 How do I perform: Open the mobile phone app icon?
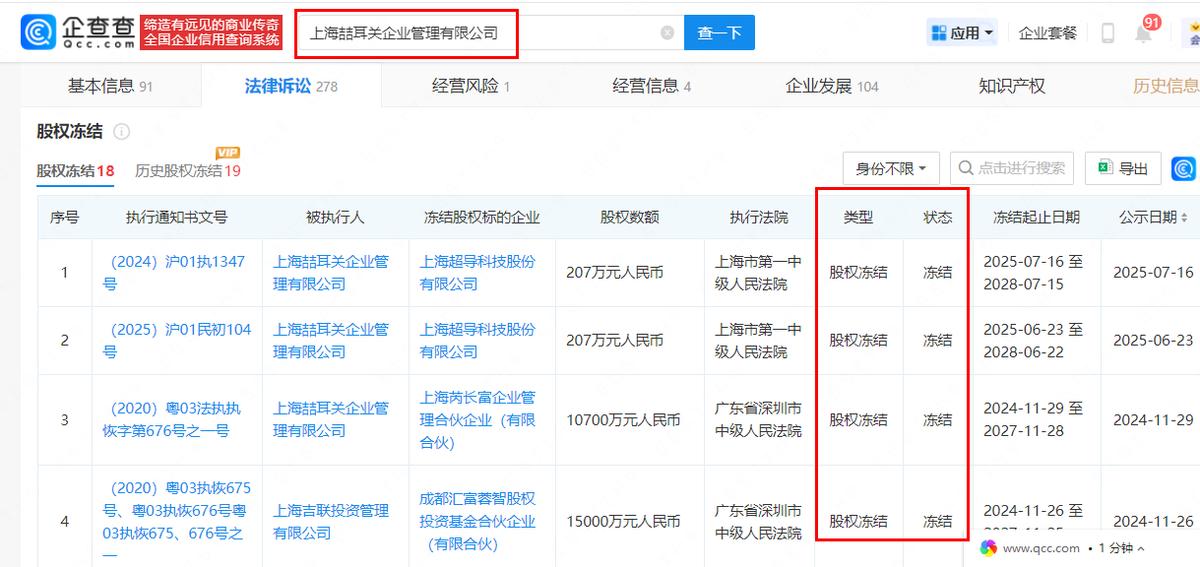point(1108,33)
